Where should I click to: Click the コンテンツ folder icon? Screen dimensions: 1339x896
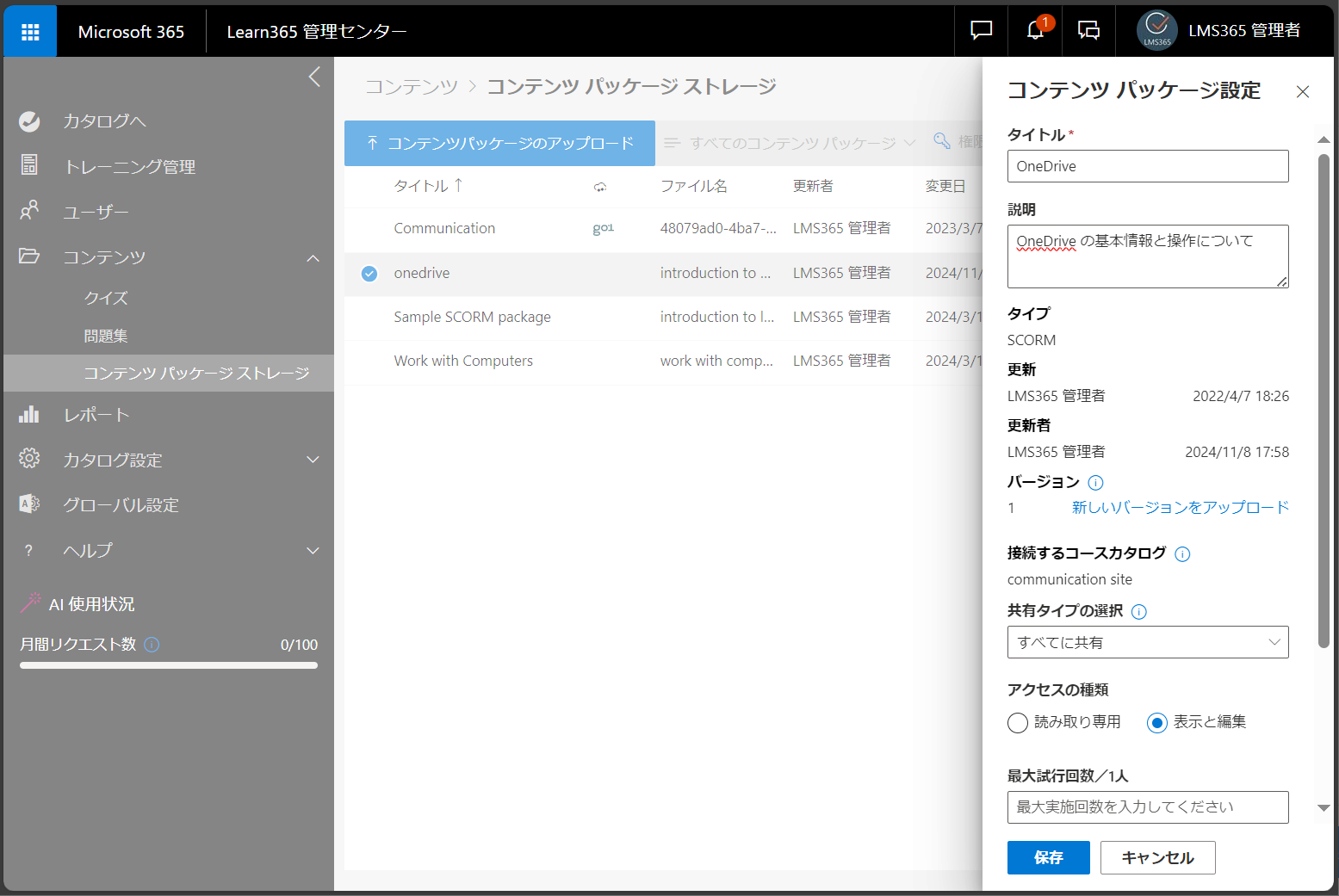(x=29, y=256)
